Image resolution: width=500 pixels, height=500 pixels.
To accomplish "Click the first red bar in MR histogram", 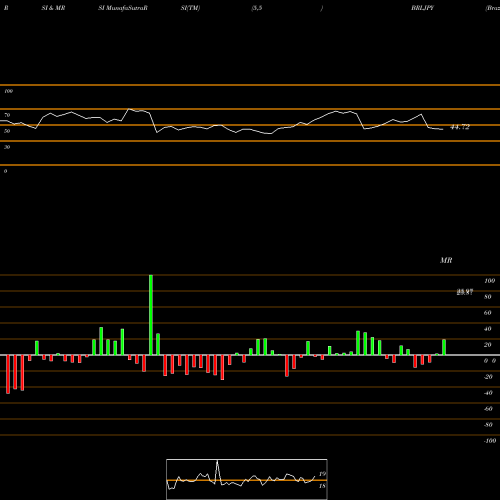I will (x=8, y=374).
